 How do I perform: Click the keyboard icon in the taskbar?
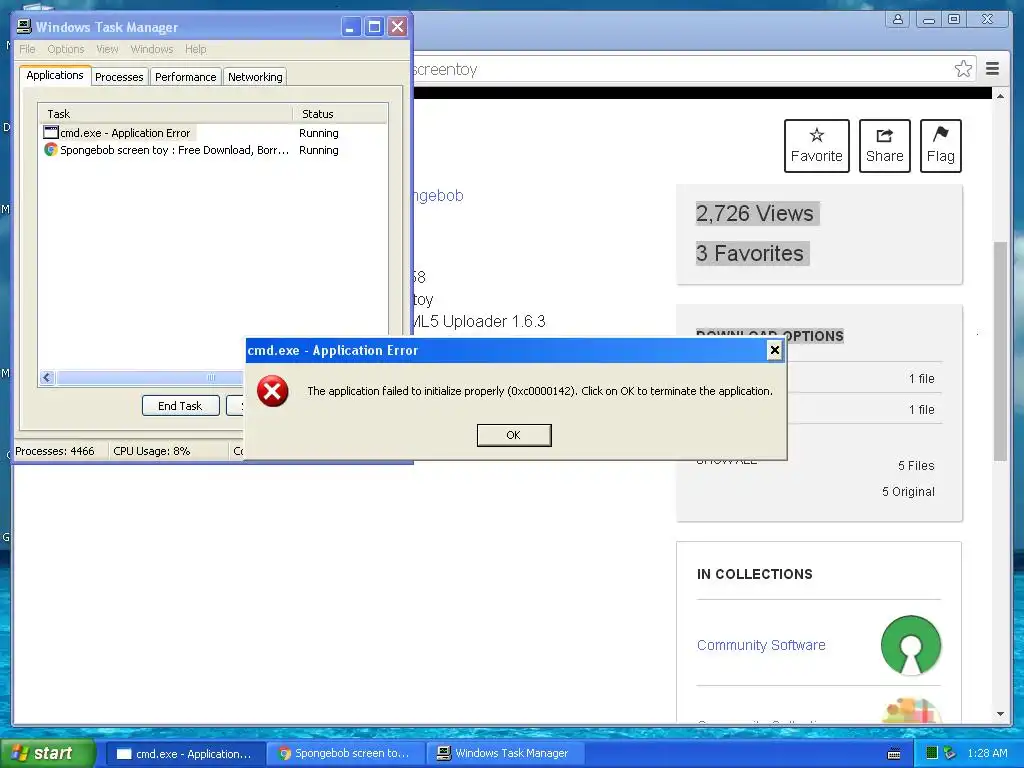tap(894, 754)
